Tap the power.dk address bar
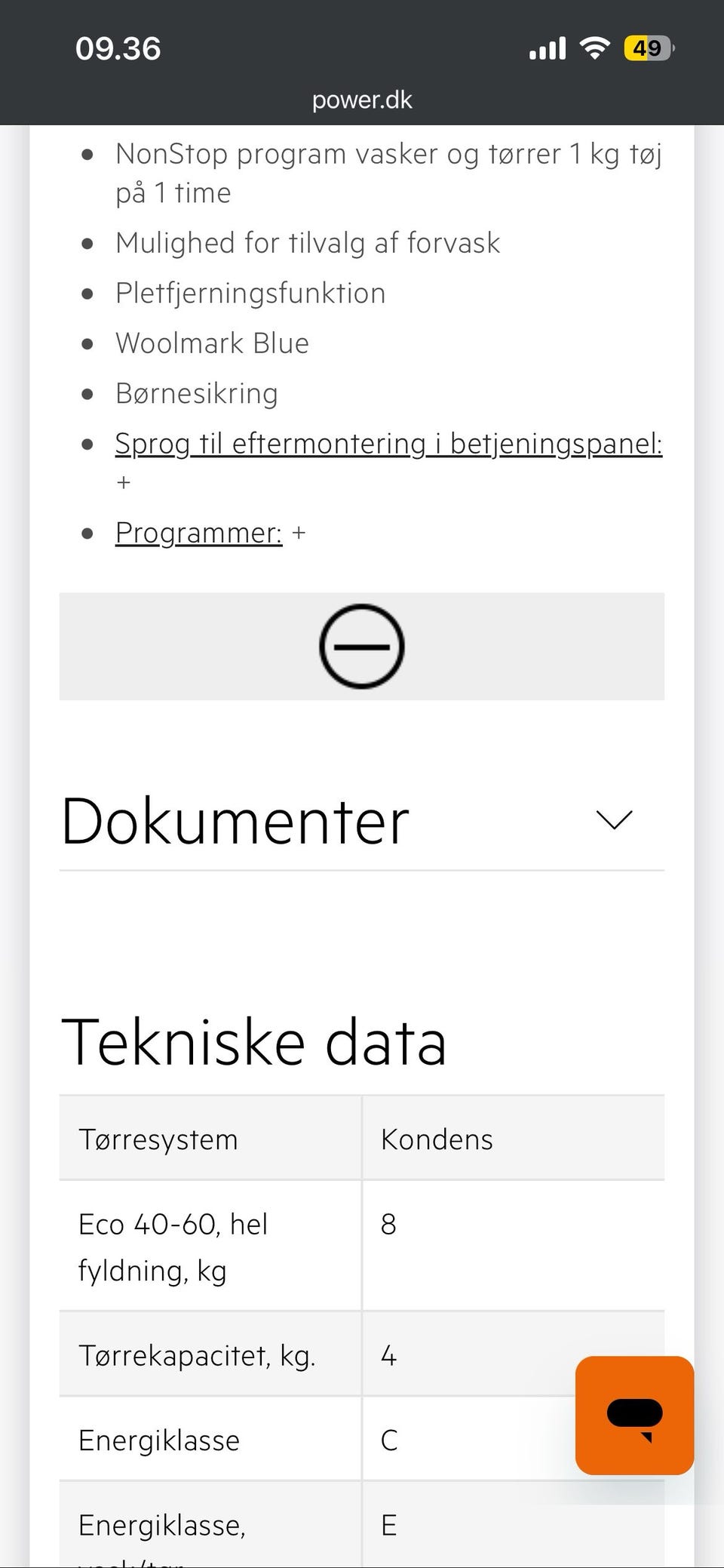Screen dimensions: 724x1568 362,100
